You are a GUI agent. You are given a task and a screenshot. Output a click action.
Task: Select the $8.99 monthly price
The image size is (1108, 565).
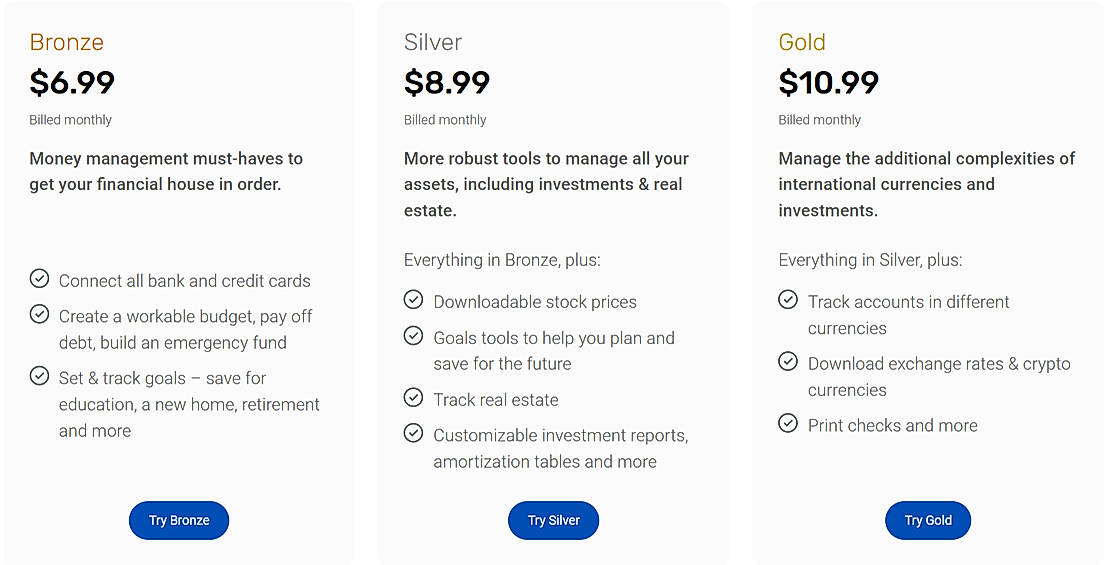(x=447, y=82)
